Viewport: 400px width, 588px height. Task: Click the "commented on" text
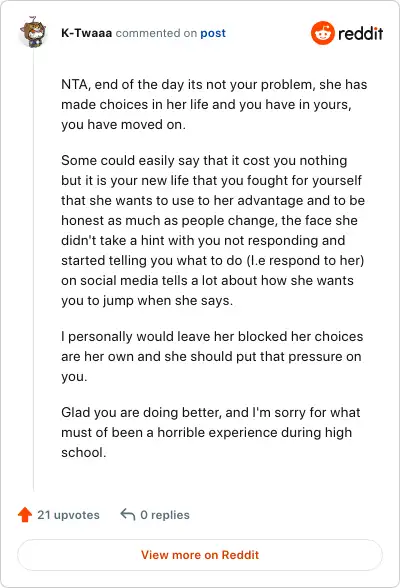(x=156, y=33)
